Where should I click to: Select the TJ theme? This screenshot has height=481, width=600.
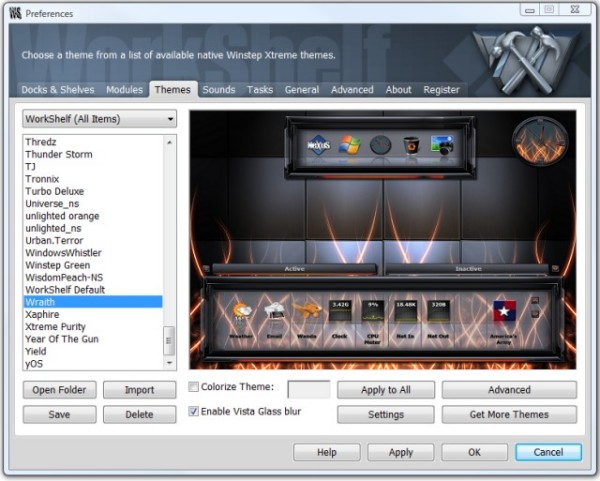(93, 166)
